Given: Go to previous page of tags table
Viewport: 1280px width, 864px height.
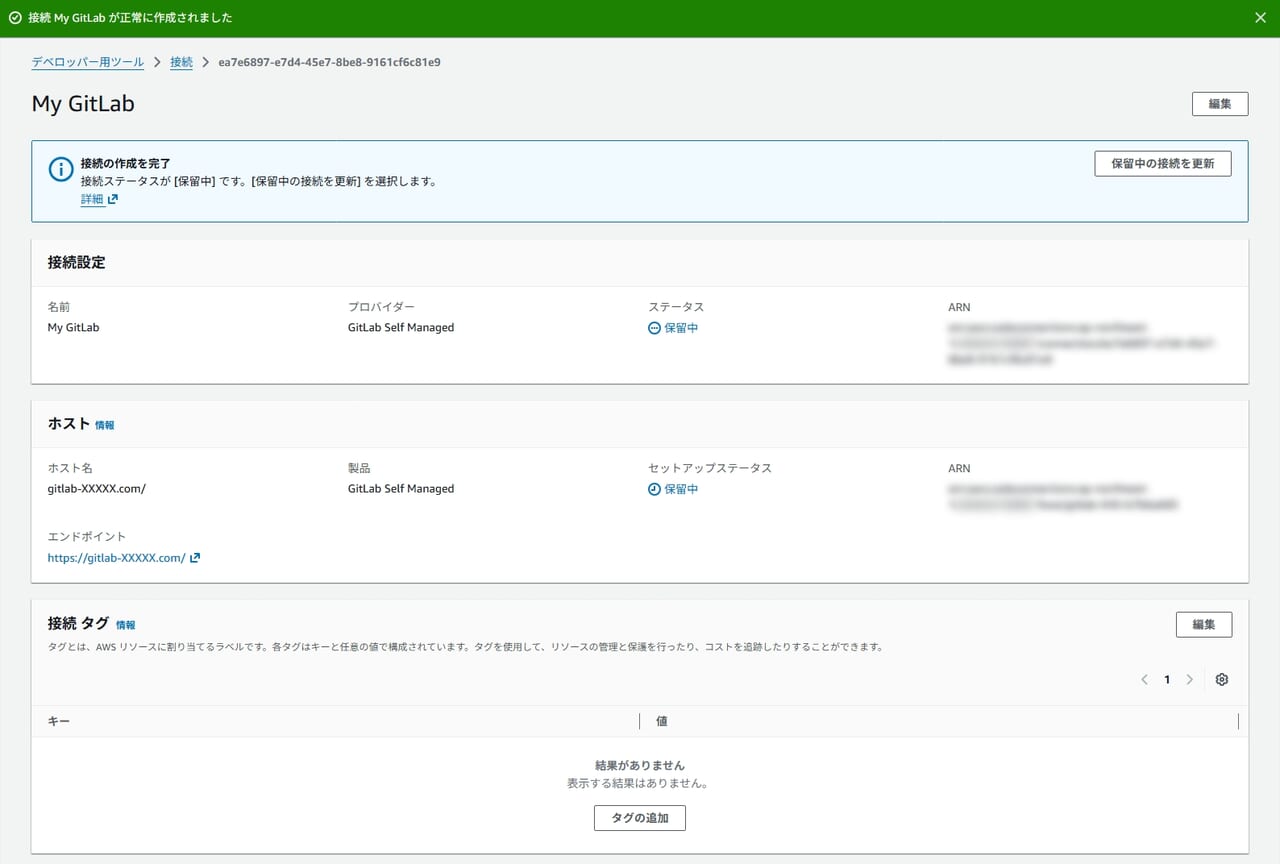Looking at the screenshot, I should tap(1144, 680).
